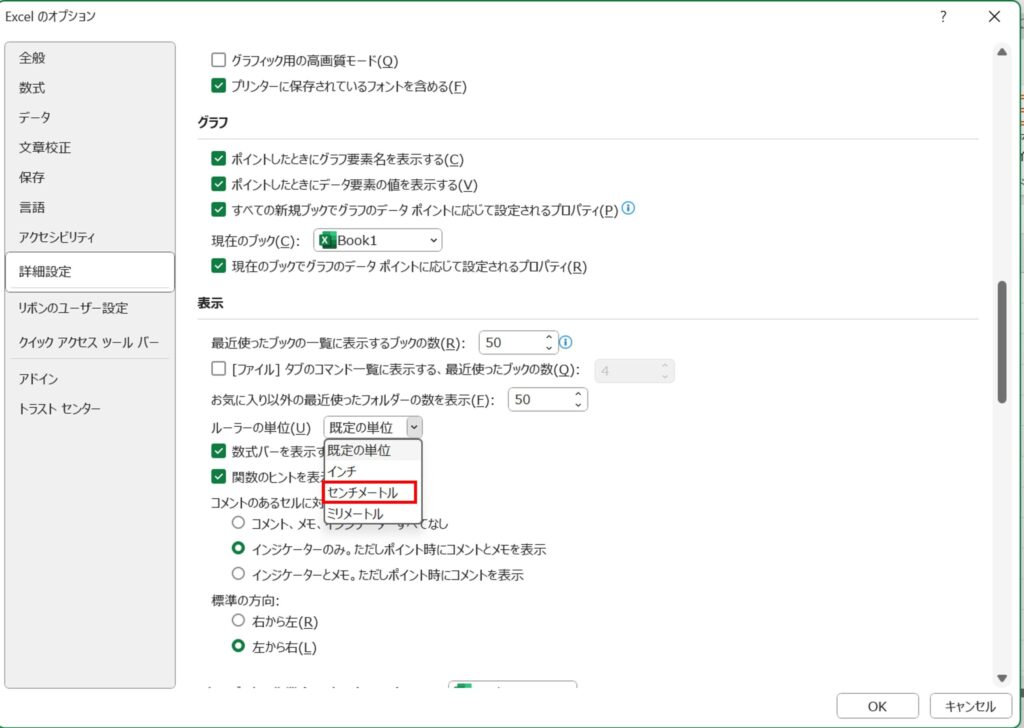
Task: Select 左から右 default direction
Action: click(x=238, y=647)
